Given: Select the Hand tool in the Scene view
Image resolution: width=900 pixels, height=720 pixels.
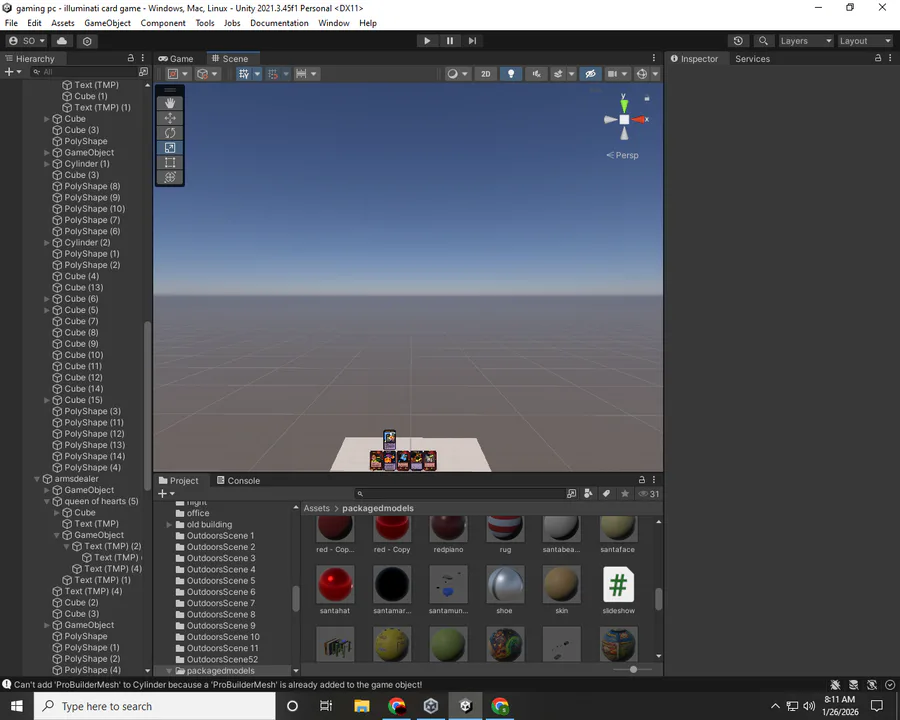Looking at the screenshot, I should 169,103.
